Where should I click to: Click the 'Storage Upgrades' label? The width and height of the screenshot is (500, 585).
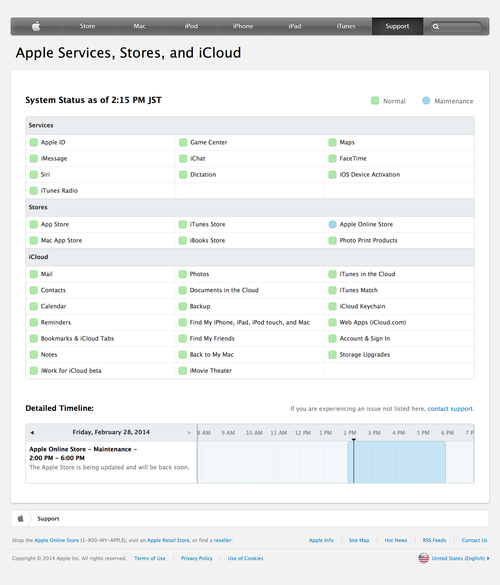tap(365, 354)
